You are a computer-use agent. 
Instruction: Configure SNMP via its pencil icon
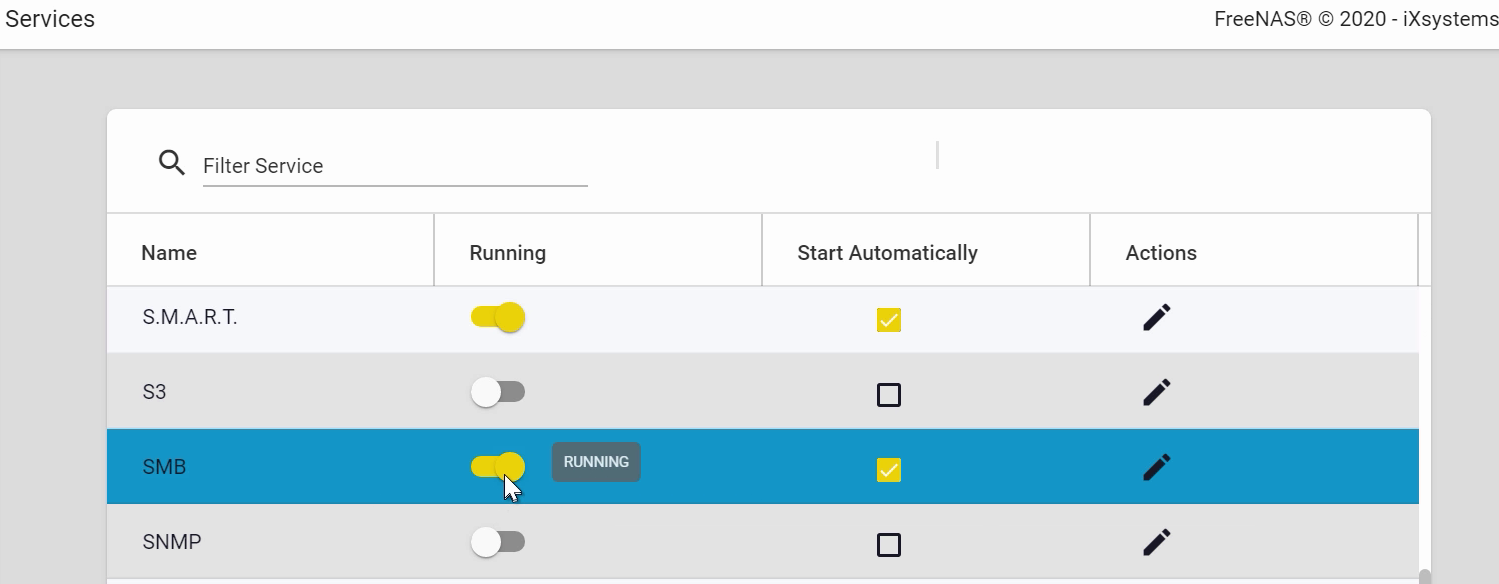pos(1156,542)
